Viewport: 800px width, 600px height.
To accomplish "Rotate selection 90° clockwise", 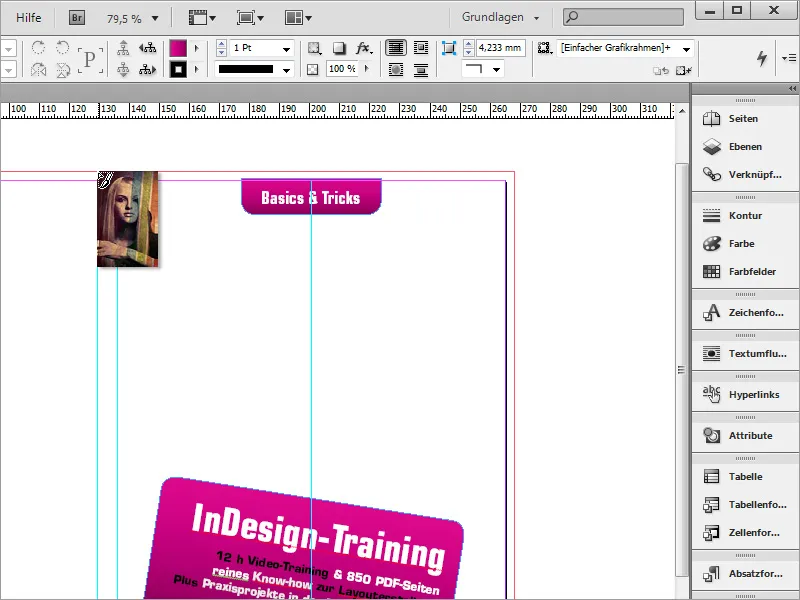I will coord(38,48).
